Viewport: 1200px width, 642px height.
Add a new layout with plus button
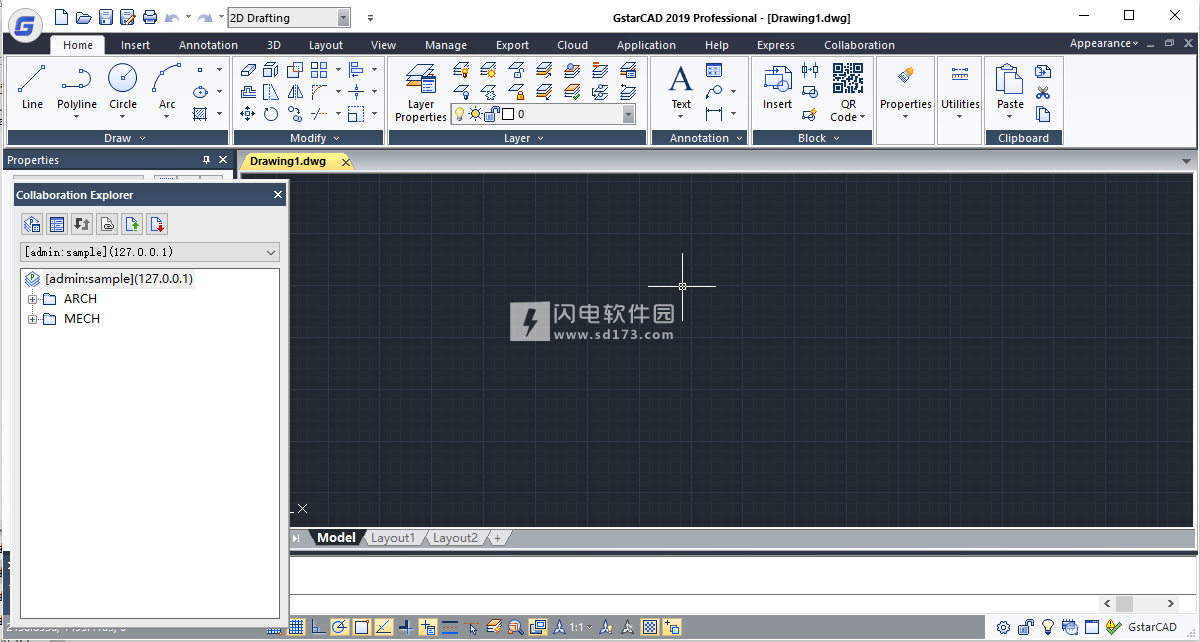(498, 537)
